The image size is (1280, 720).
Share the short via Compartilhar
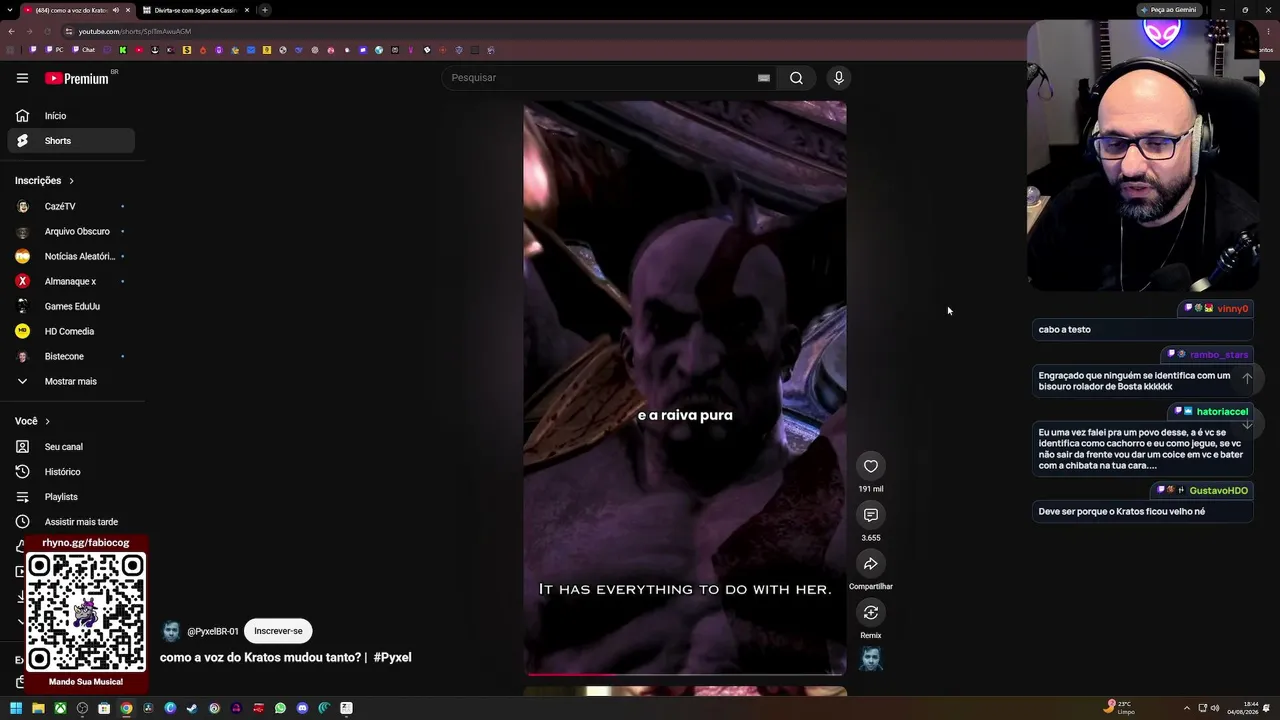tap(871, 564)
